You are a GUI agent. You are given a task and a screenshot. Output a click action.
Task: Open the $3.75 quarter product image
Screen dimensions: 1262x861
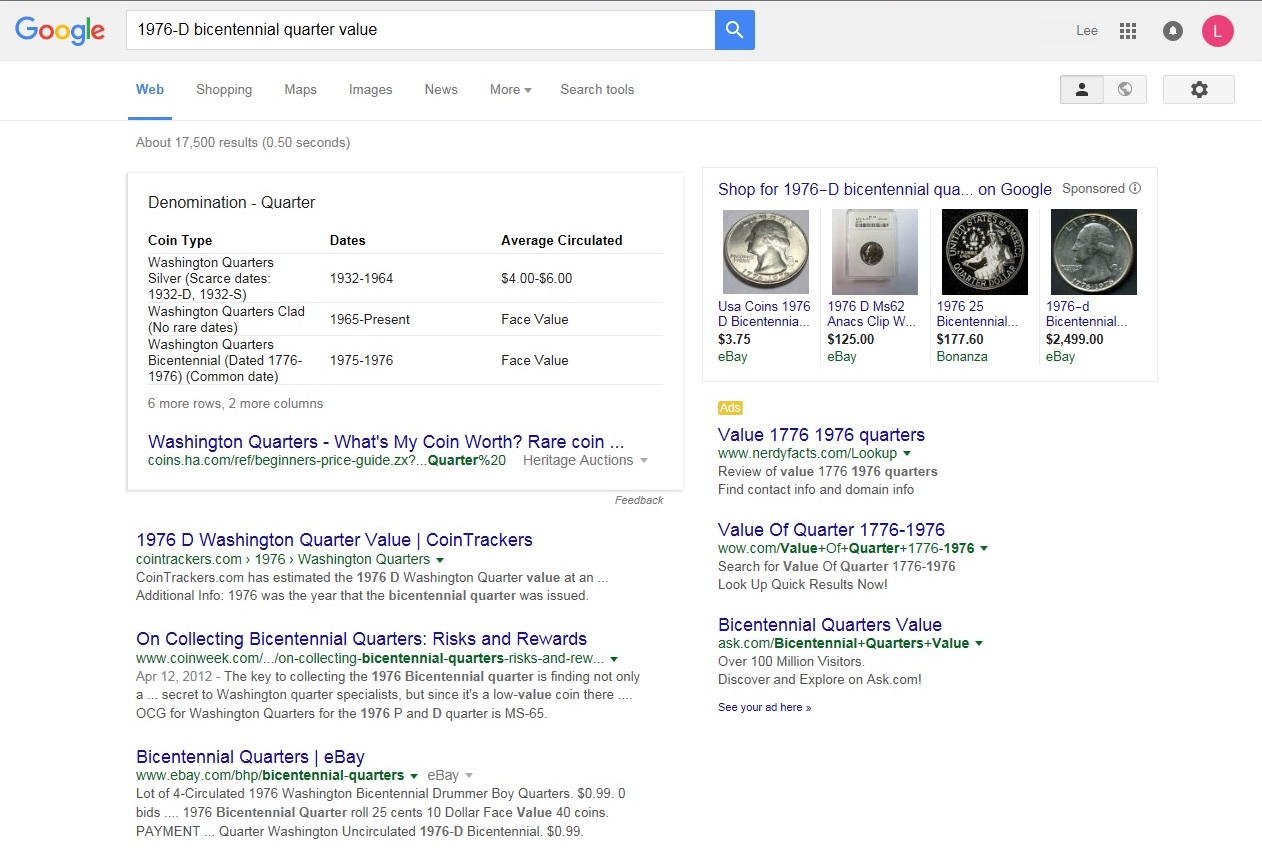tap(766, 251)
